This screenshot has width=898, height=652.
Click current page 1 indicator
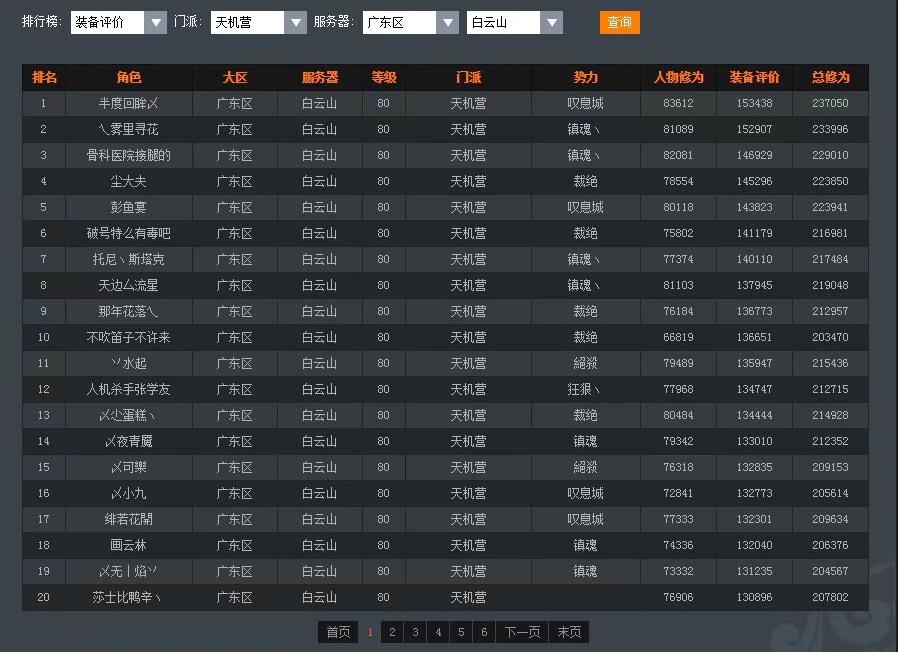(370, 632)
